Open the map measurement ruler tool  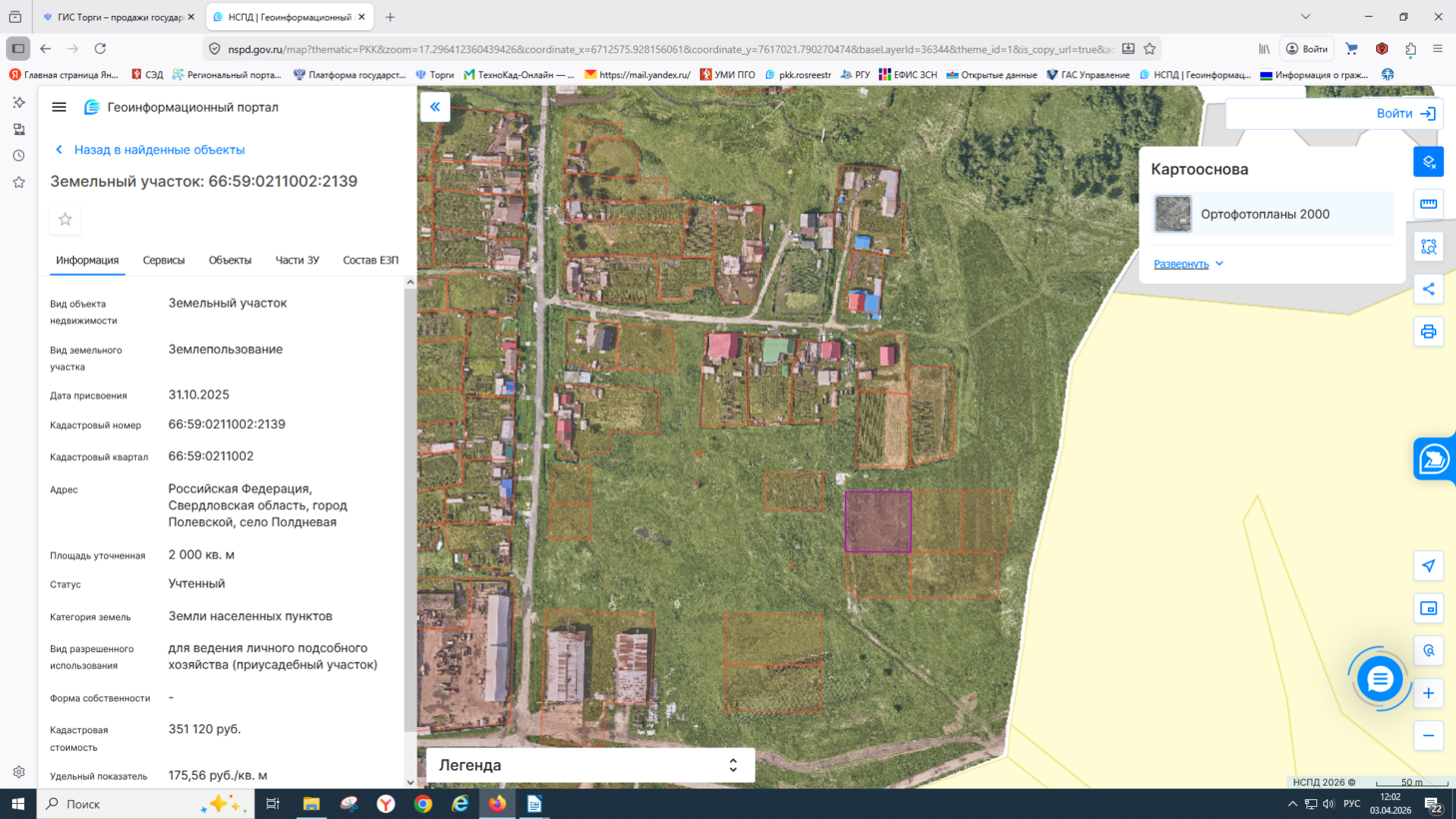pos(1428,204)
